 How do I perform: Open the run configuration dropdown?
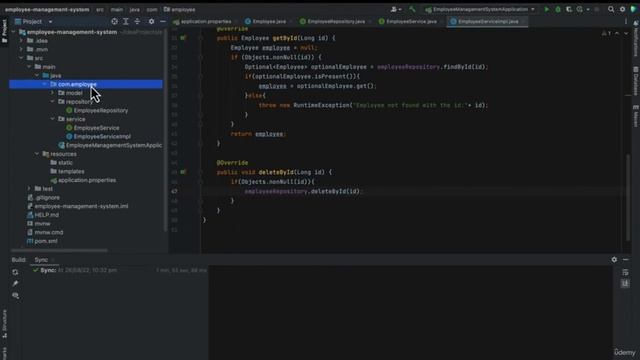[x=480, y=9]
